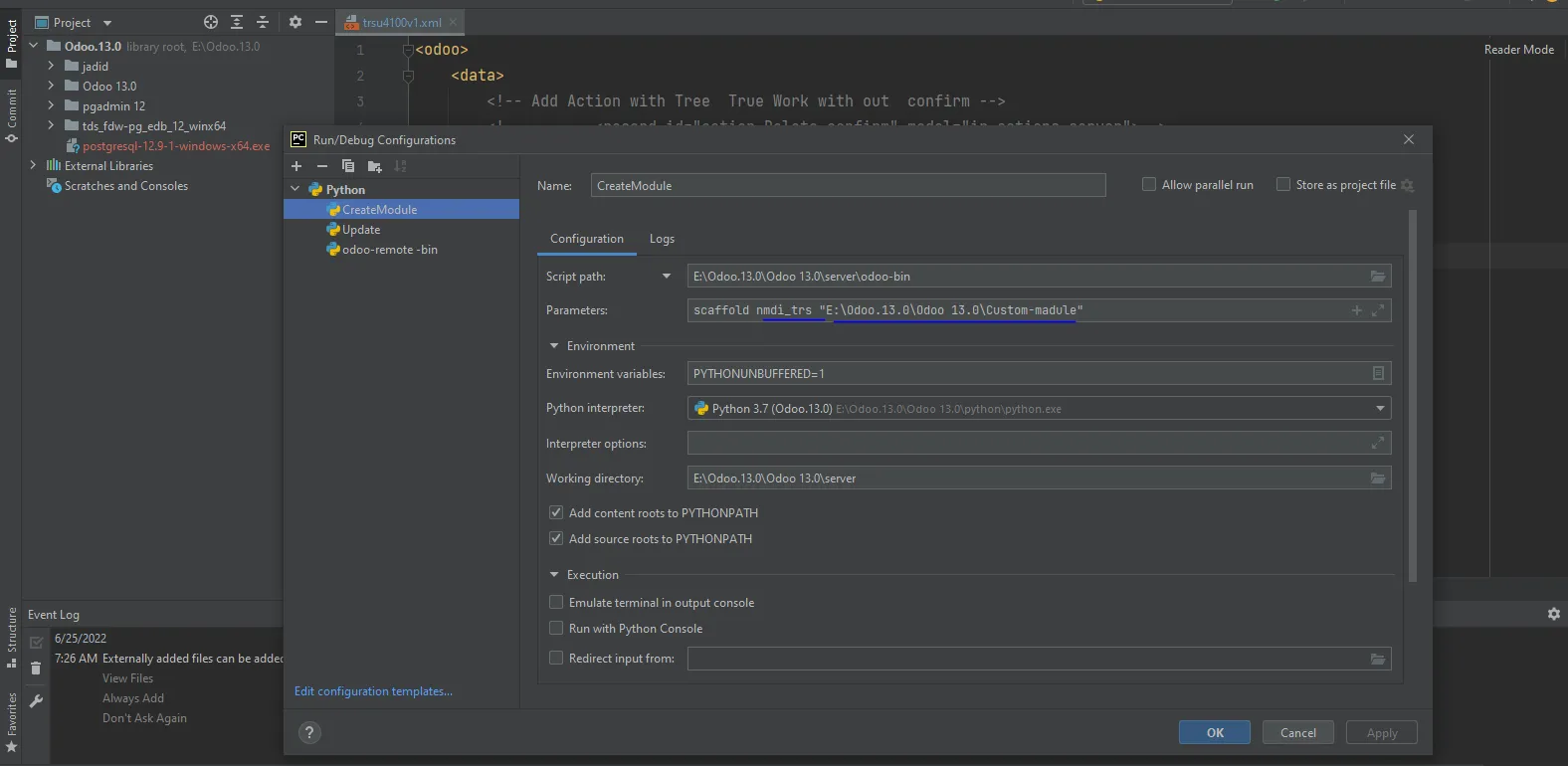Open Script path type dropdown arrow

[667, 277]
